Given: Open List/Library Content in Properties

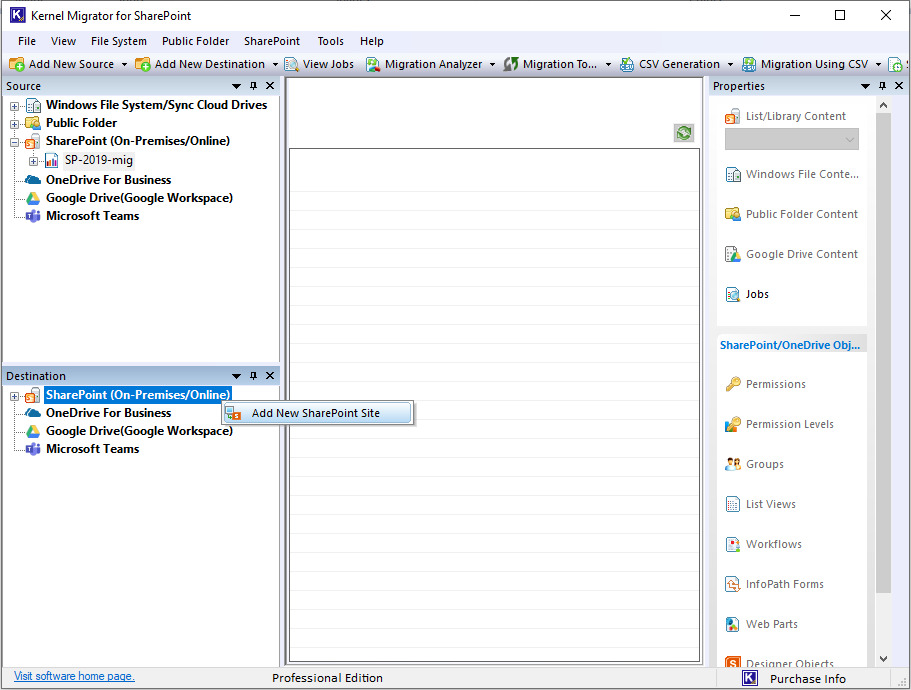Looking at the screenshot, I should pos(786,116).
